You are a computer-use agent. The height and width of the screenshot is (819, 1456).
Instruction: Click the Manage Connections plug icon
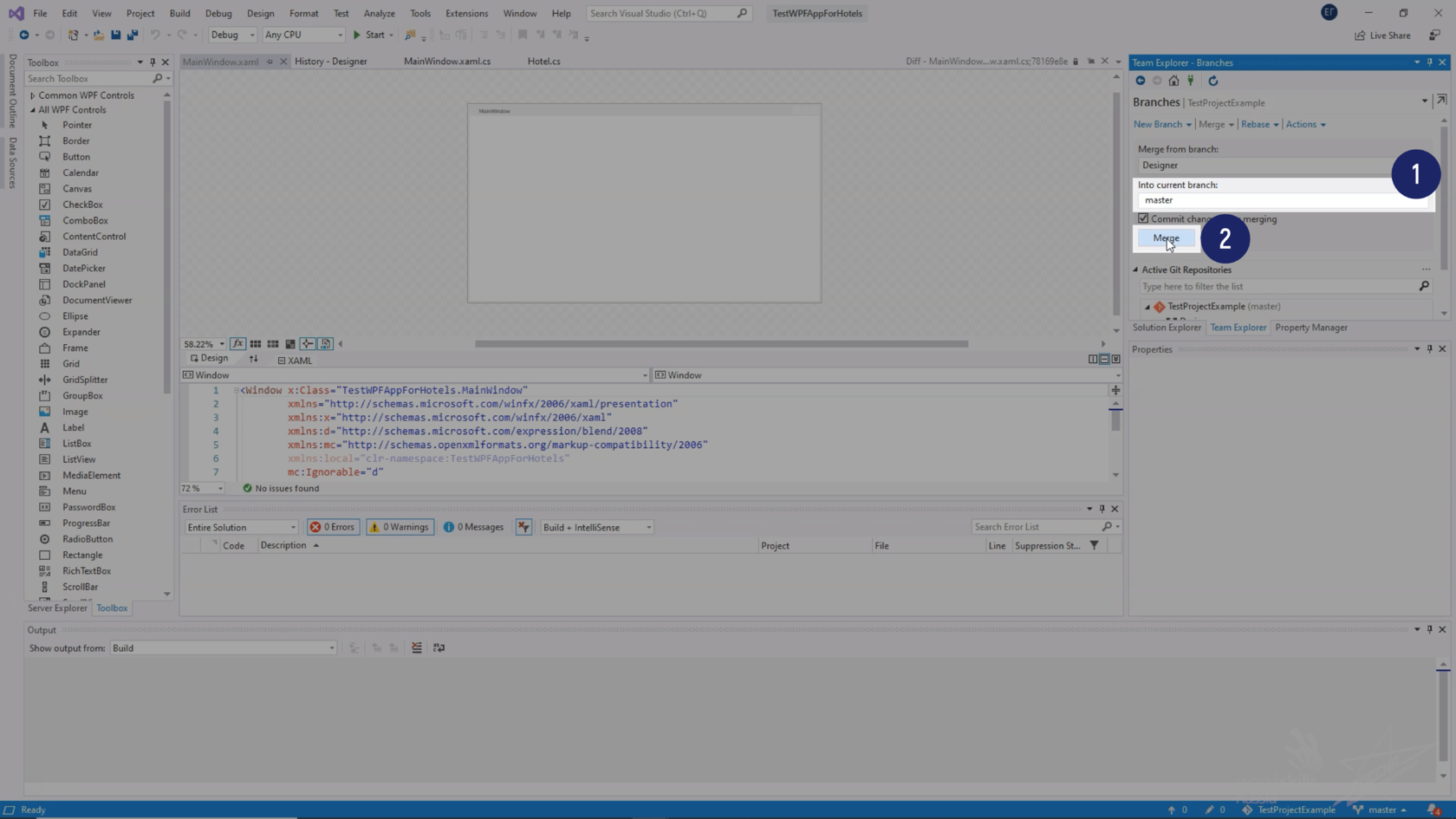(1191, 81)
